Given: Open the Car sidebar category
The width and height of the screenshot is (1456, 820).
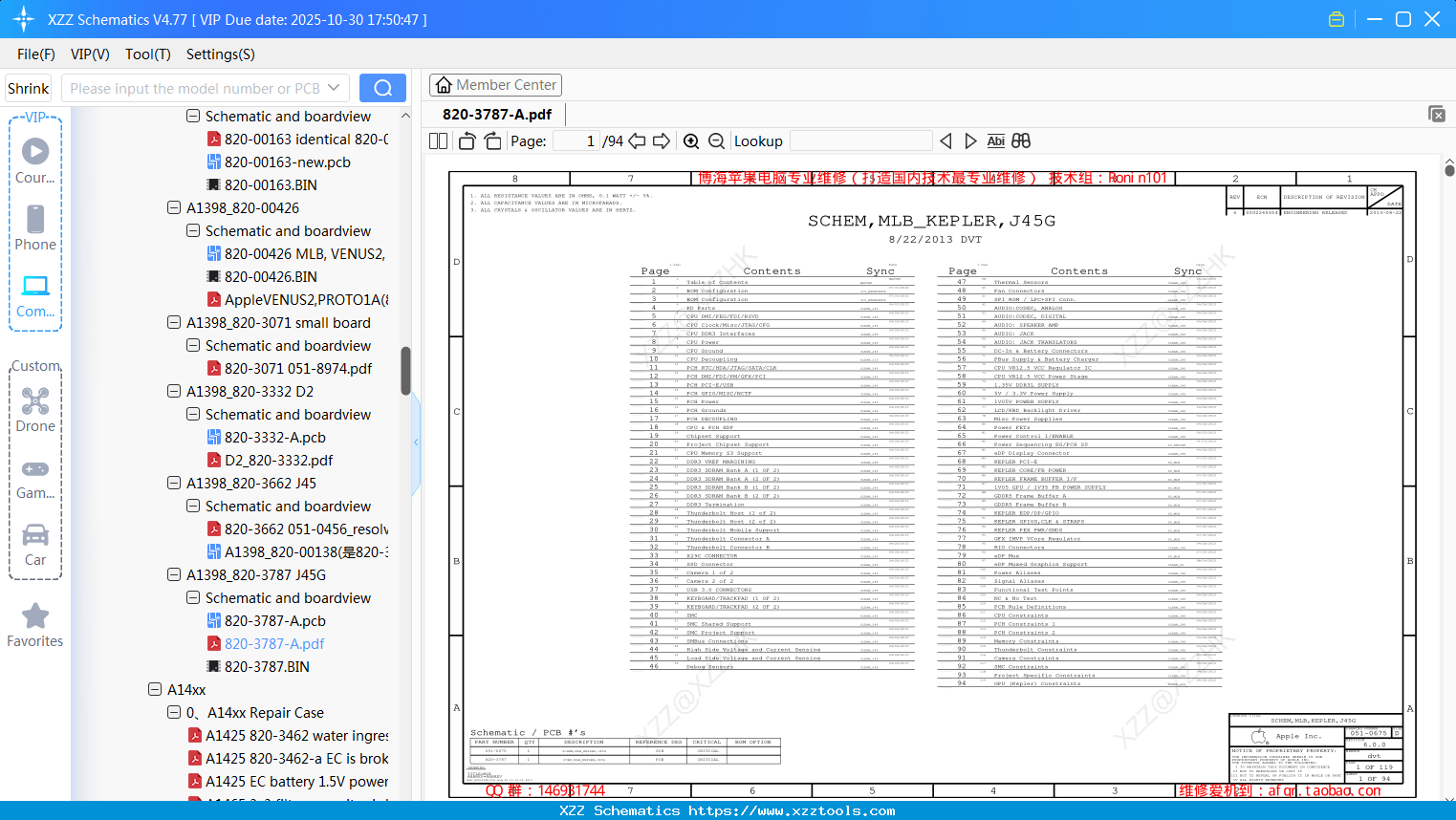Looking at the screenshot, I should pyautogui.click(x=35, y=545).
